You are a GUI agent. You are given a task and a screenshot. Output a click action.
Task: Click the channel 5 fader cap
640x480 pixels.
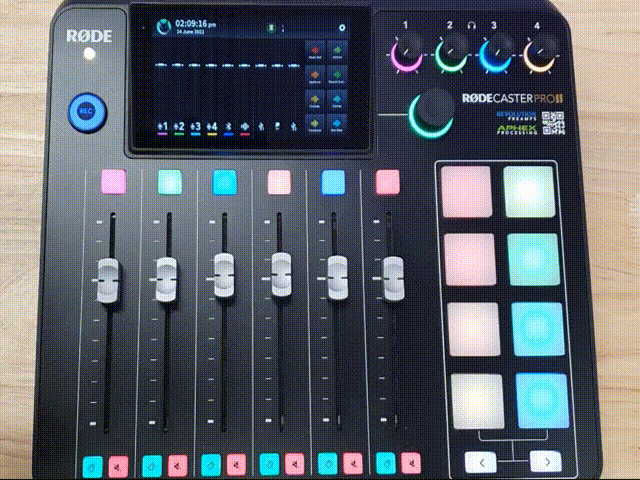click(338, 277)
